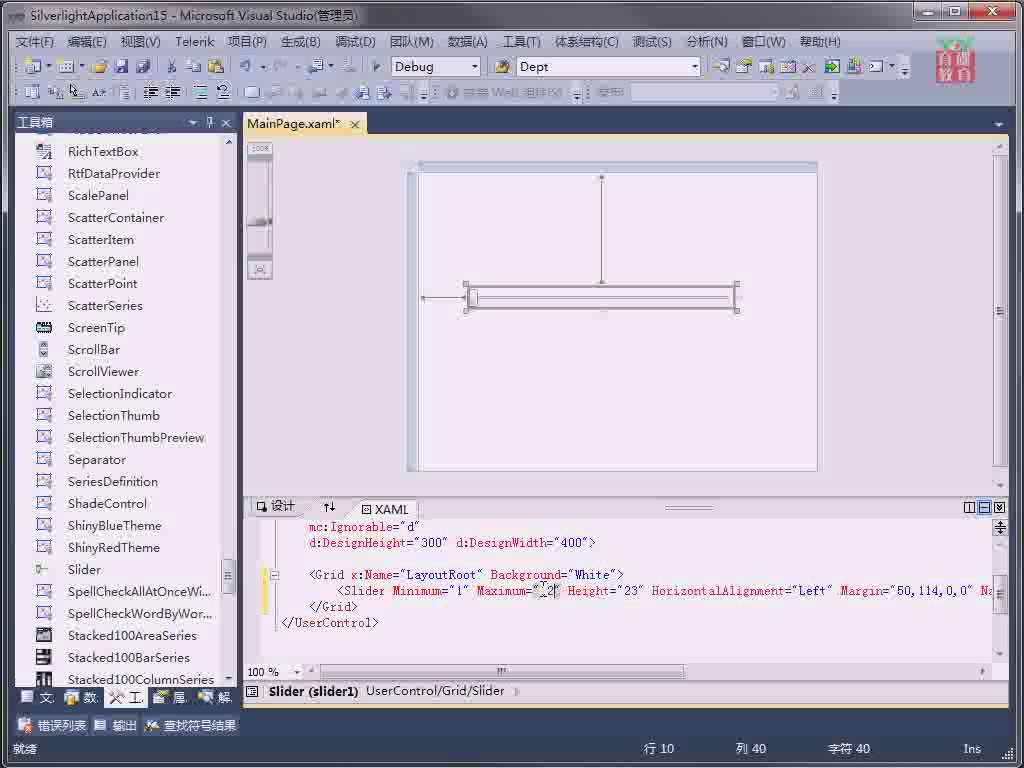Switch to the 设计 design tab

(276, 506)
